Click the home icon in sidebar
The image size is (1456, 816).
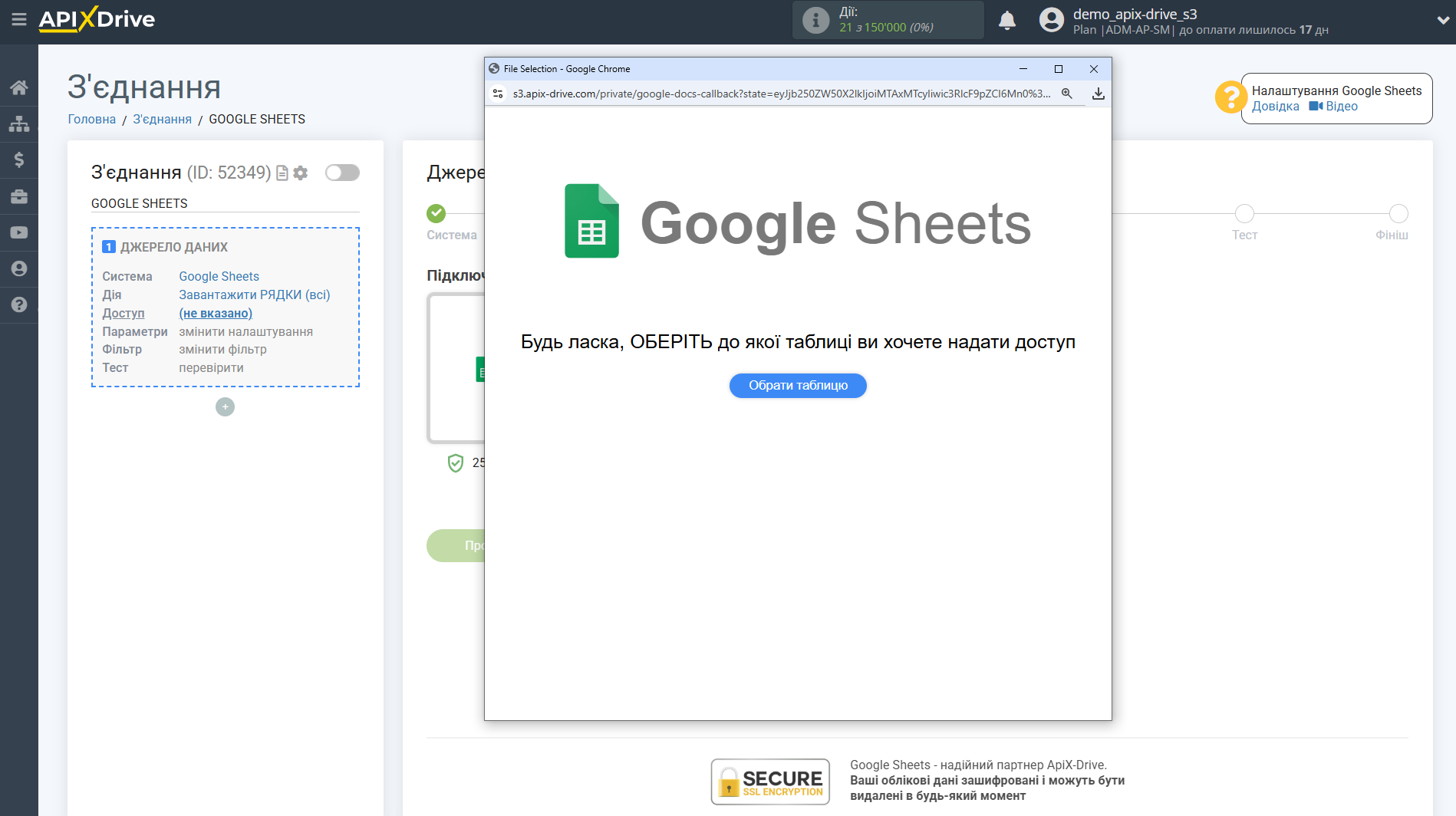click(x=18, y=87)
